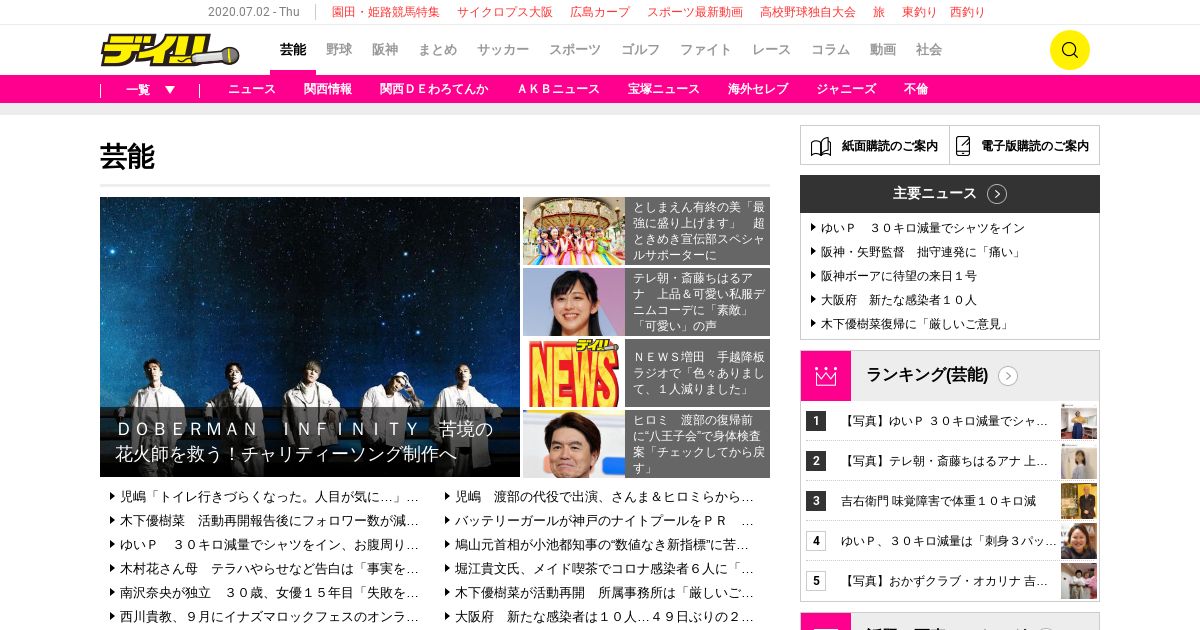Go to the 動画 tab

(x=883, y=50)
